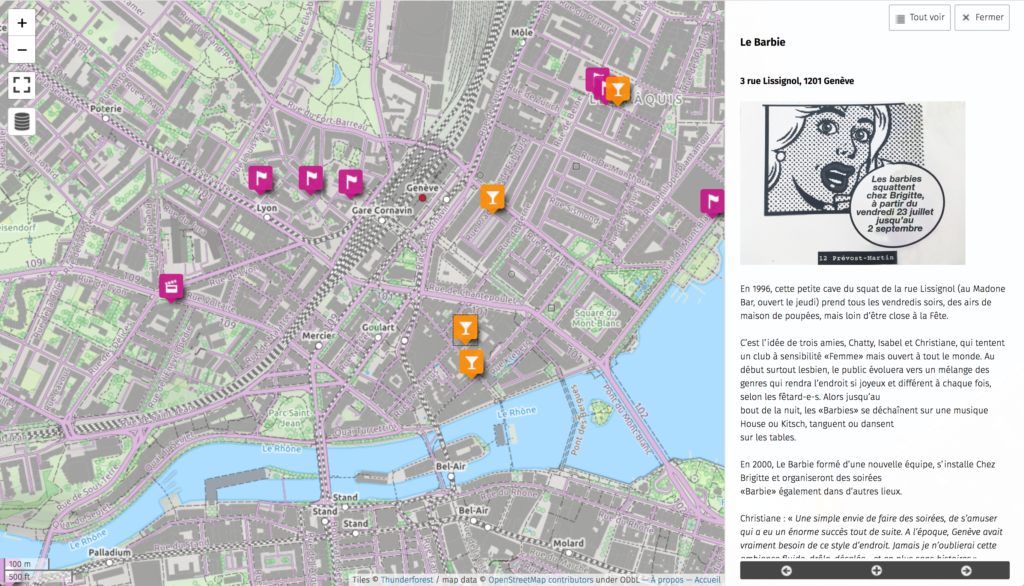This screenshot has width=1024, height=586.
Task: Click the center plus icon in bottom bar
Action: click(x=876, y=570)
